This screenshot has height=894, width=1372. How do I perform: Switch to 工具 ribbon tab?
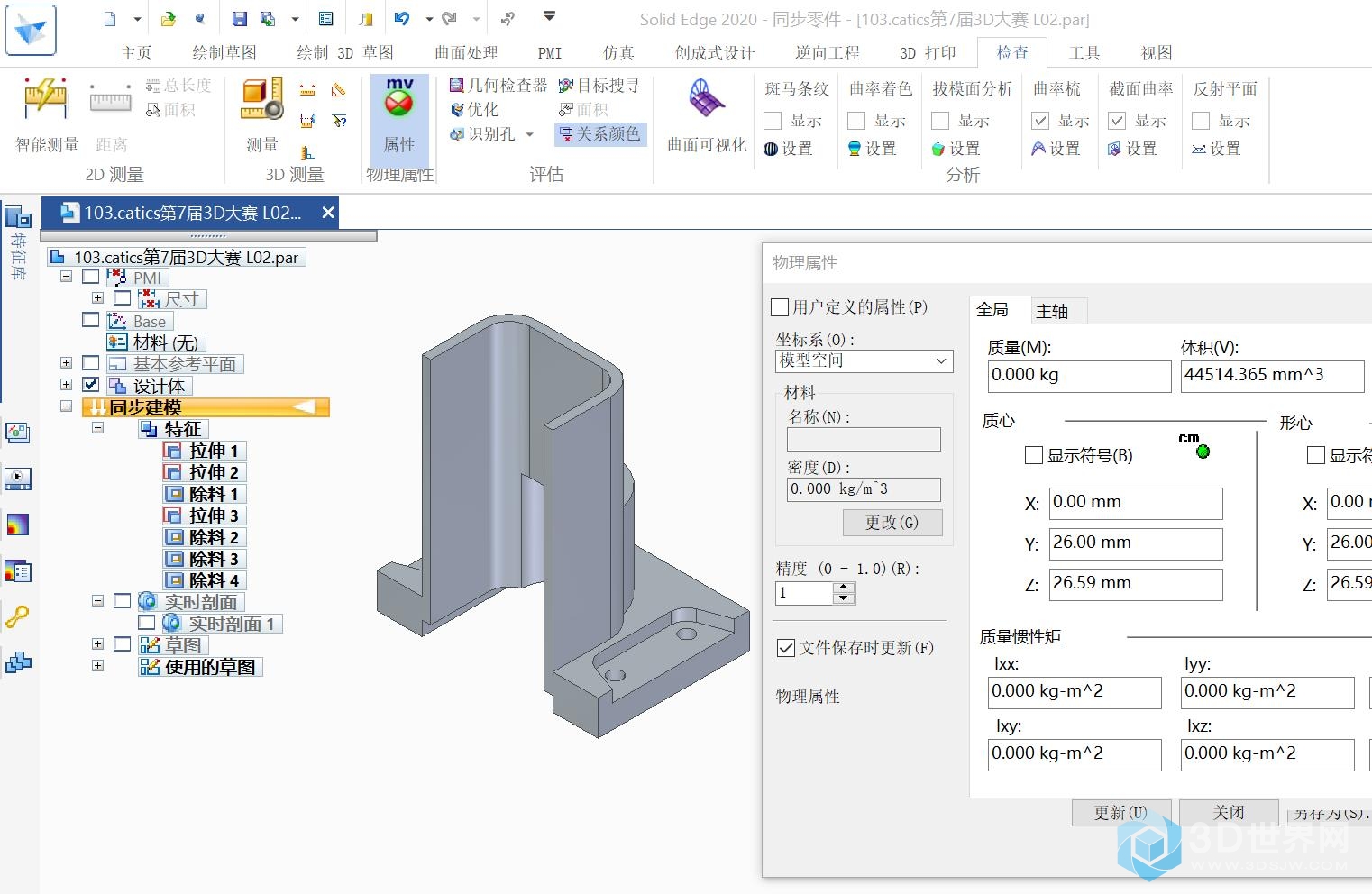point(1084,53)
